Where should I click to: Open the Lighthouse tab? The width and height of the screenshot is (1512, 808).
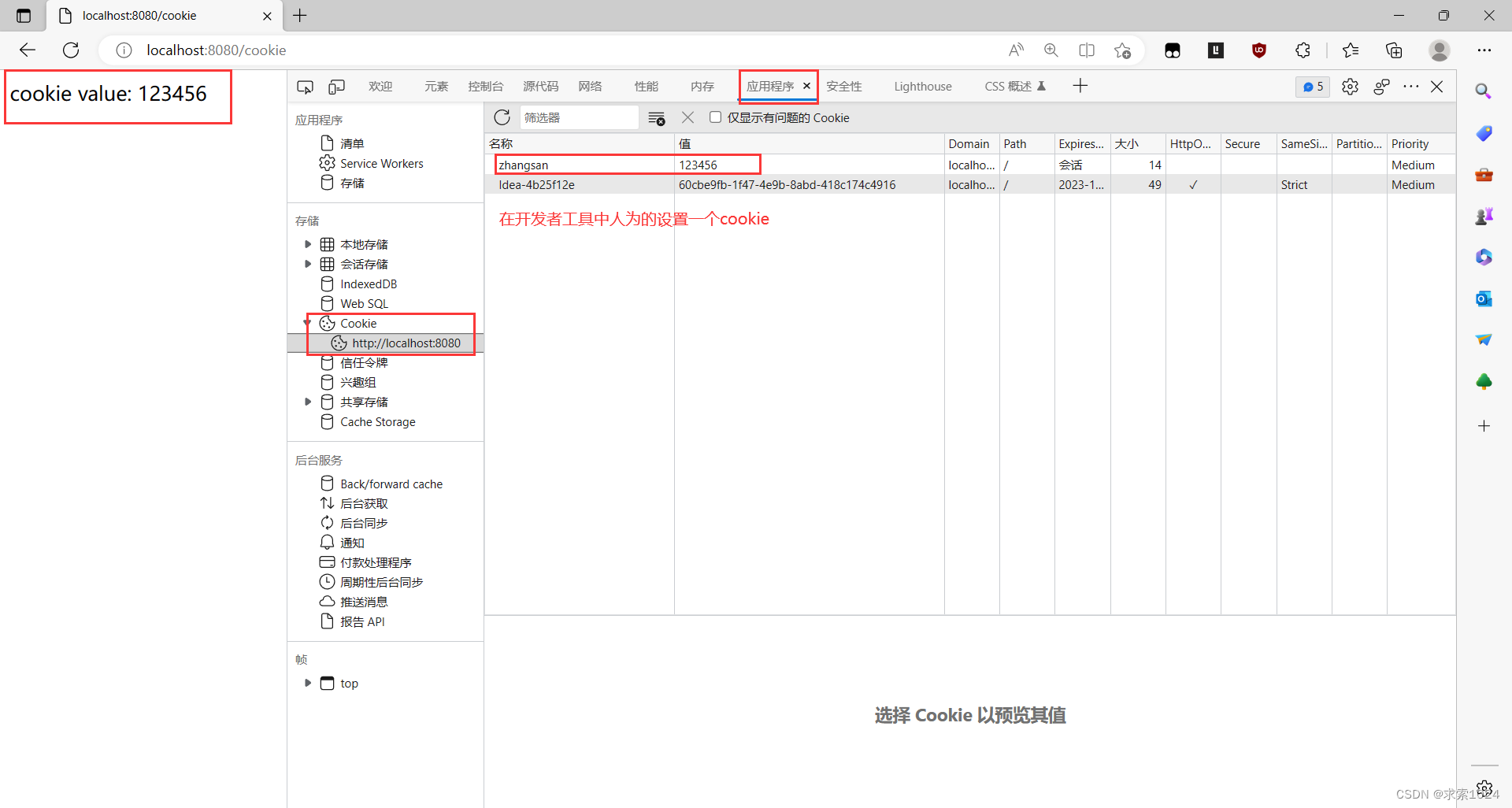(x=922, y=87)
